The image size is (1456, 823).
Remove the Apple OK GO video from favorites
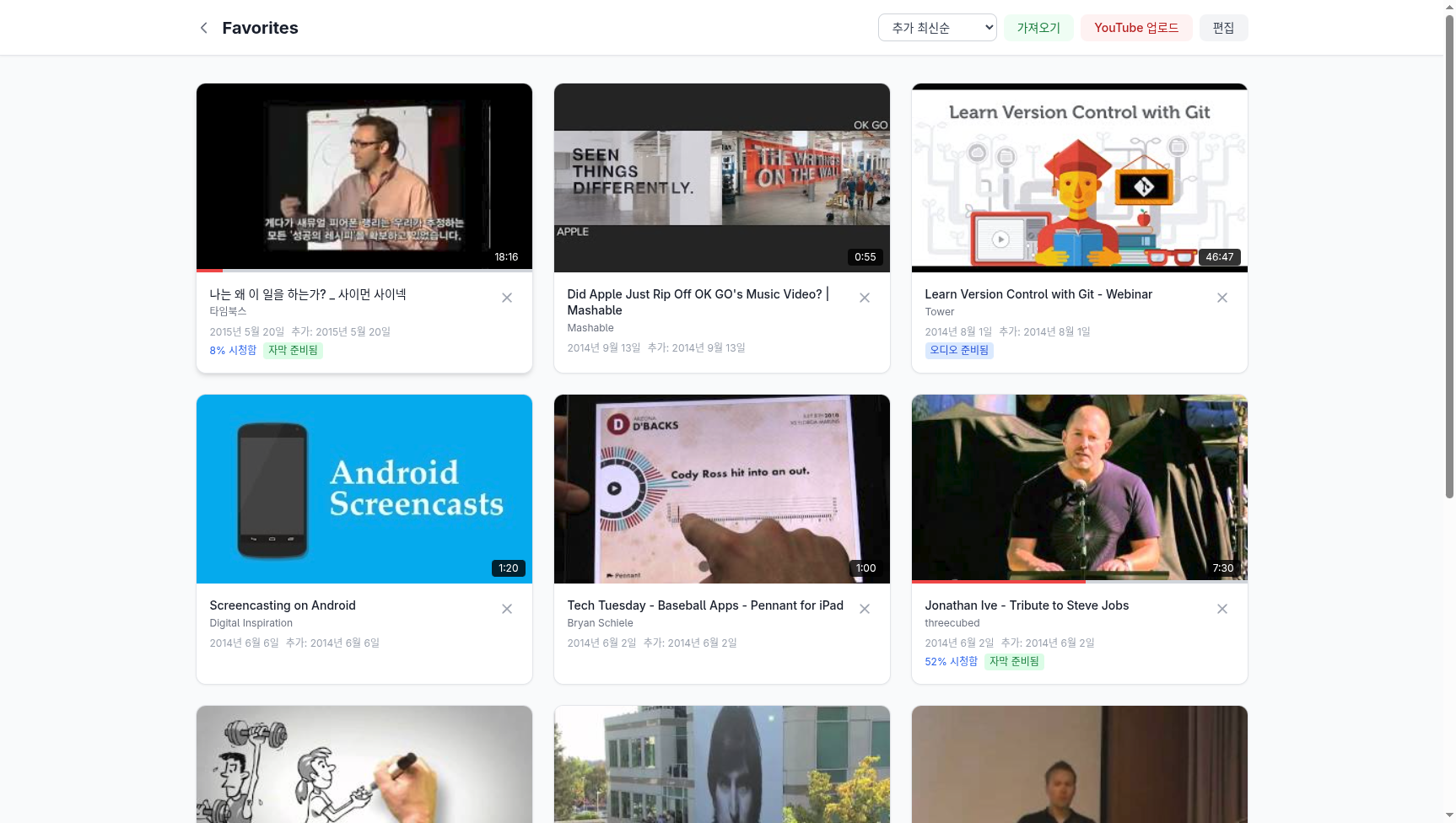865,298
